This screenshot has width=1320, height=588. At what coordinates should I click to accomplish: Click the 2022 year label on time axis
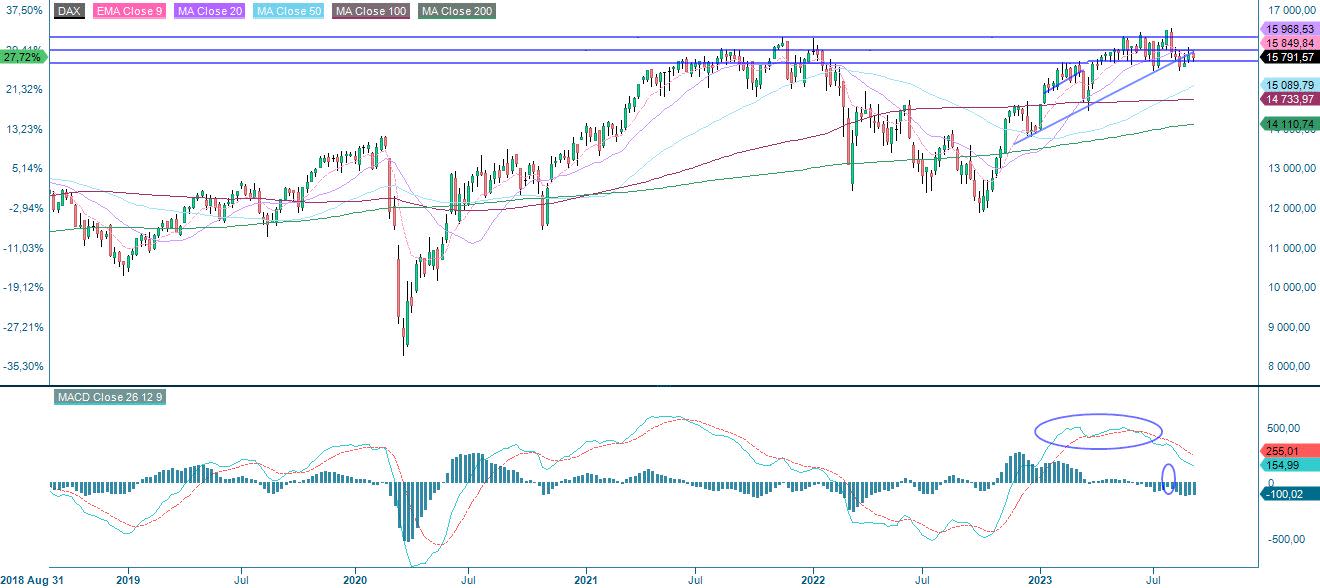click(813, 579)
